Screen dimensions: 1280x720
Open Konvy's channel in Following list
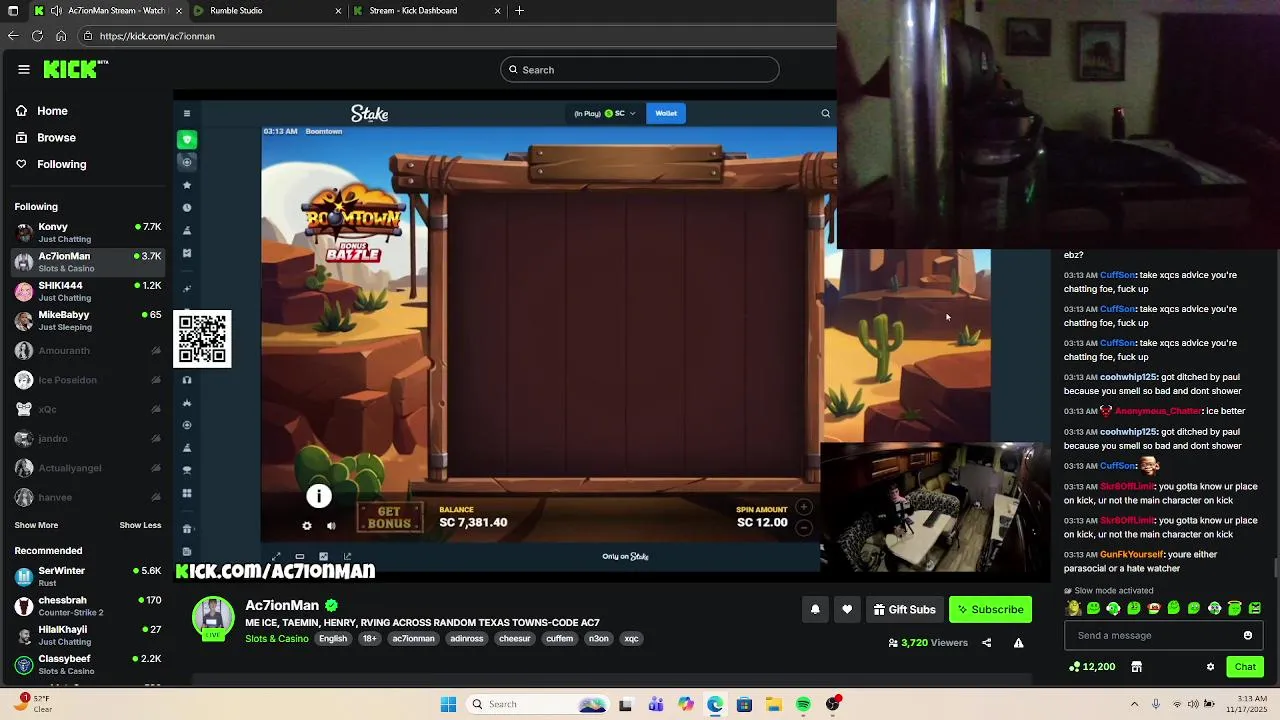[x=87, y=232]
